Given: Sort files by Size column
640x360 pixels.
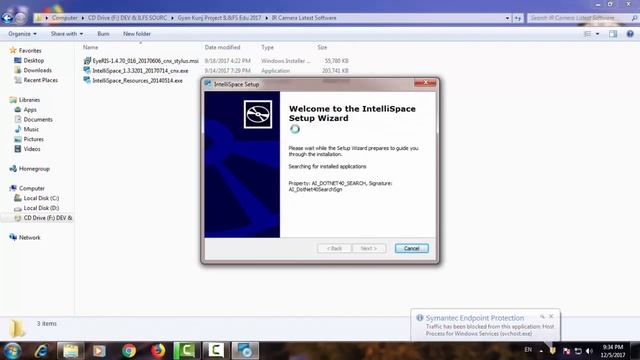Looking at the screenshot, I should 322,47.
